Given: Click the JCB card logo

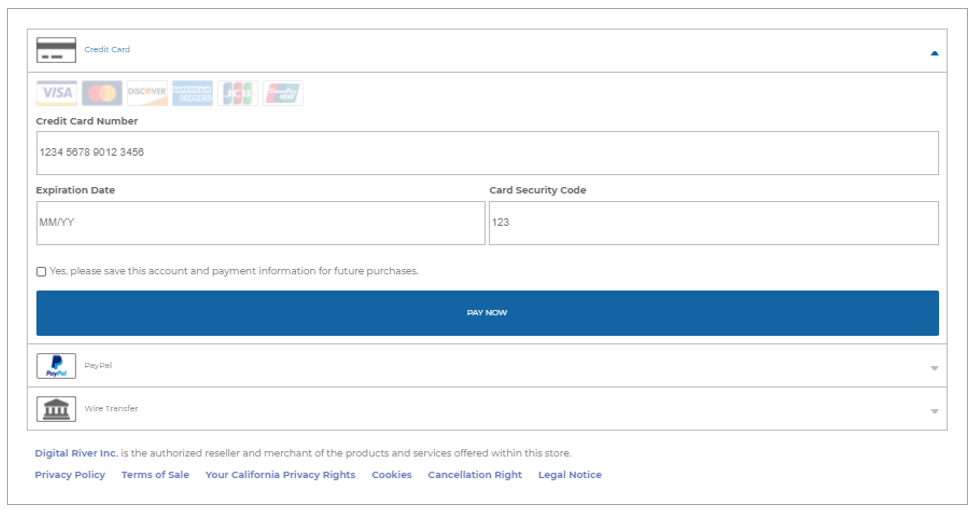Looking at the screenshot, I should 237,93.
